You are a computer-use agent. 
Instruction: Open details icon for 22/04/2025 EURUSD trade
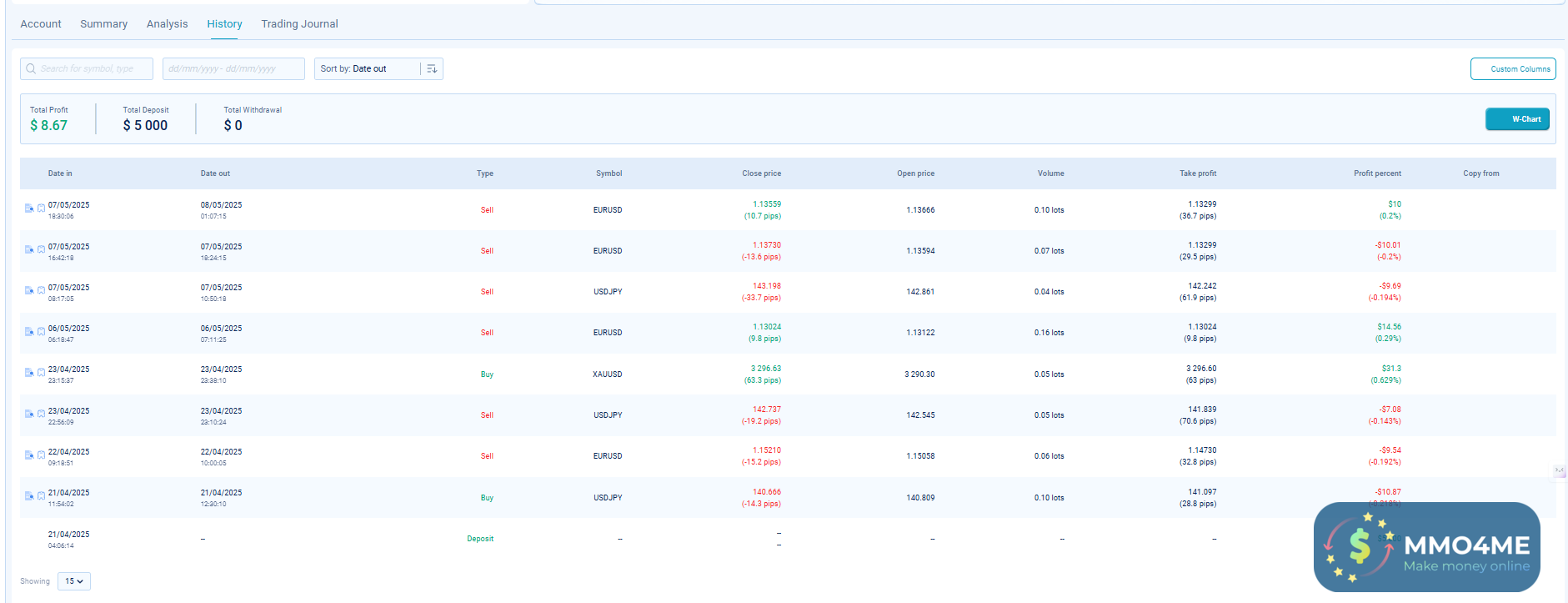tap(29, 455)
